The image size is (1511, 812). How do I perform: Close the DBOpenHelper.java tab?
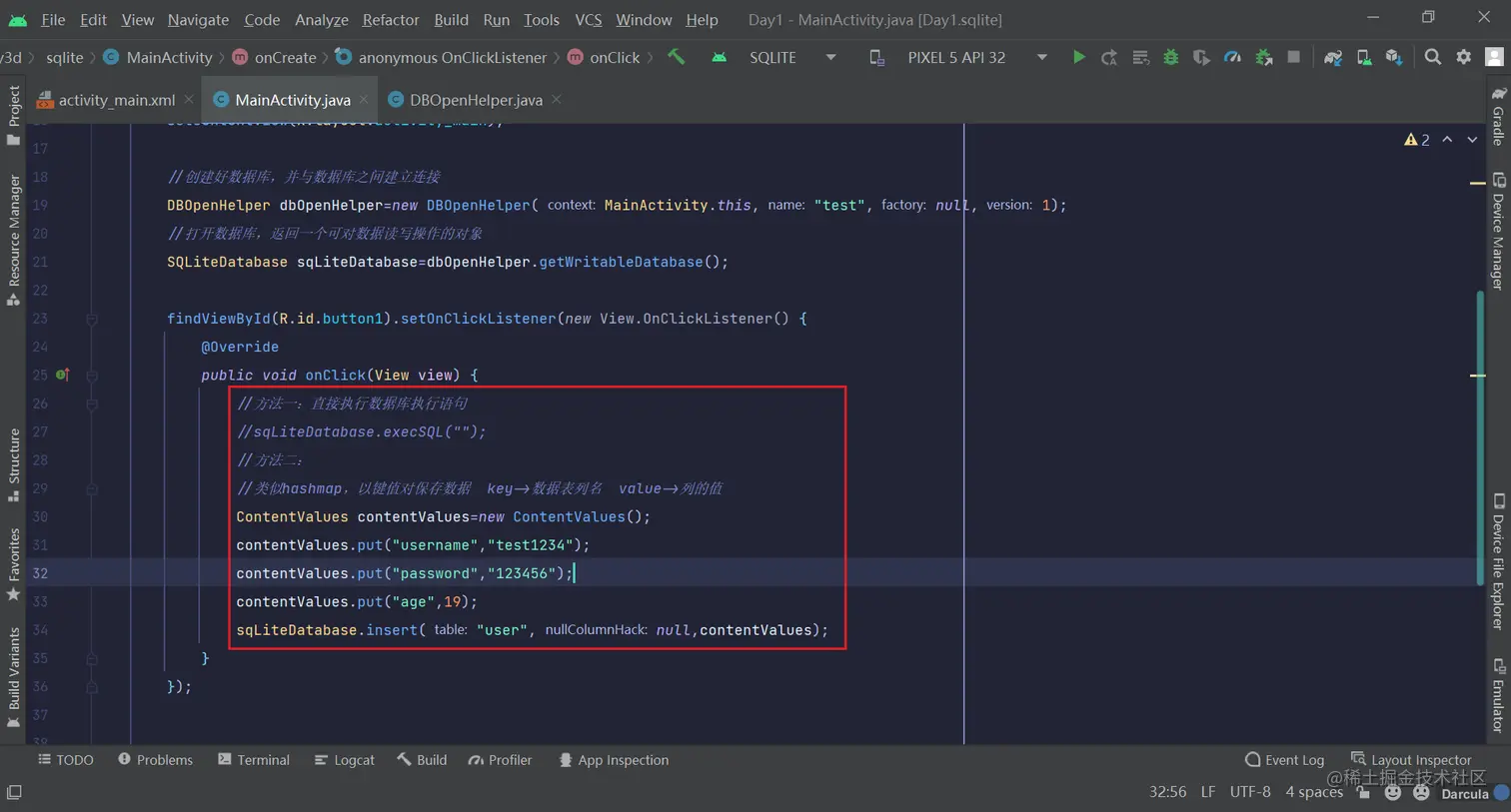point(557,99)
